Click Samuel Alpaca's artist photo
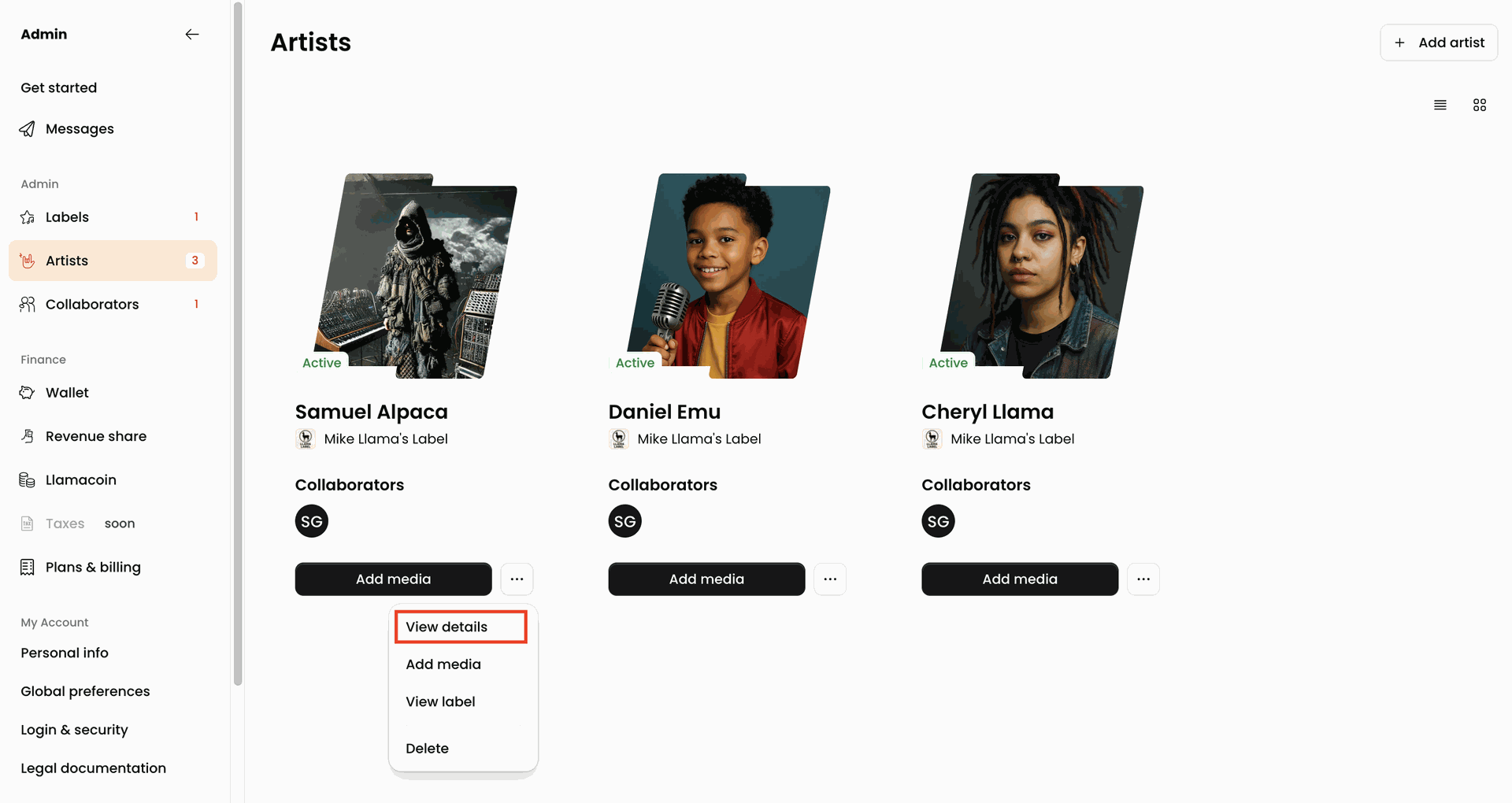 point(416,276)
